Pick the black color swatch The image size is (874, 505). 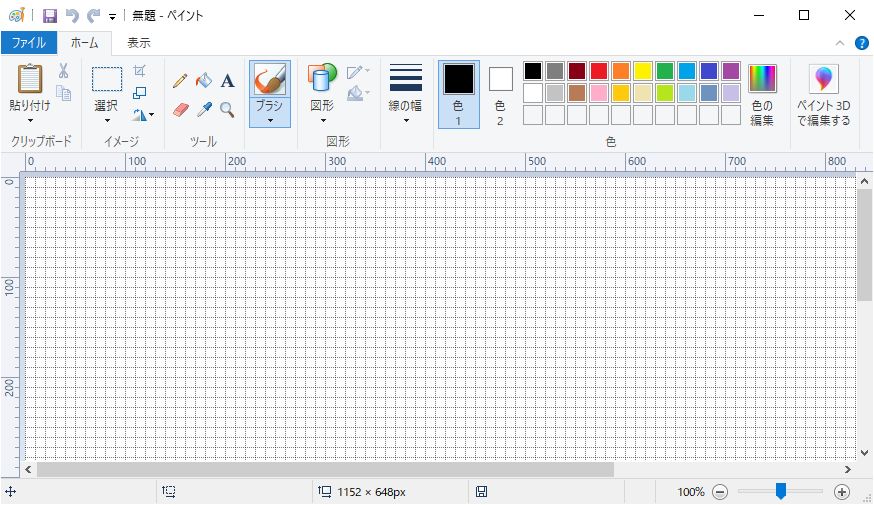pos(533,71)
